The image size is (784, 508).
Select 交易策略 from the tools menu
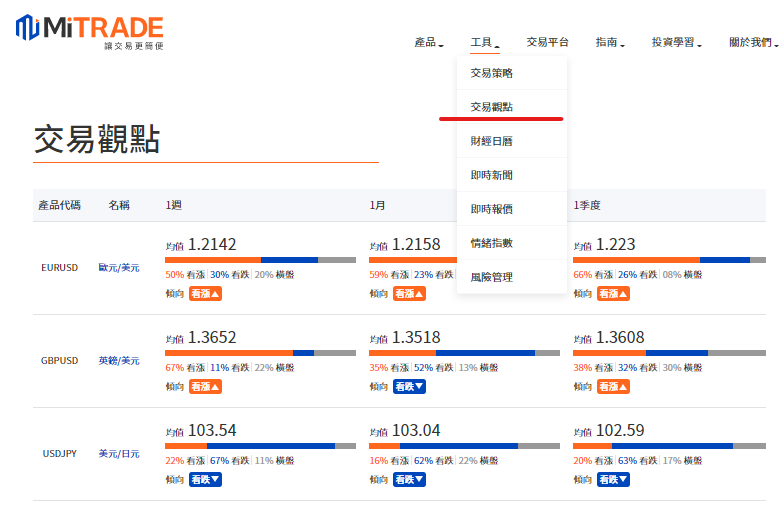pyautogui.click(x=492, y=73)
